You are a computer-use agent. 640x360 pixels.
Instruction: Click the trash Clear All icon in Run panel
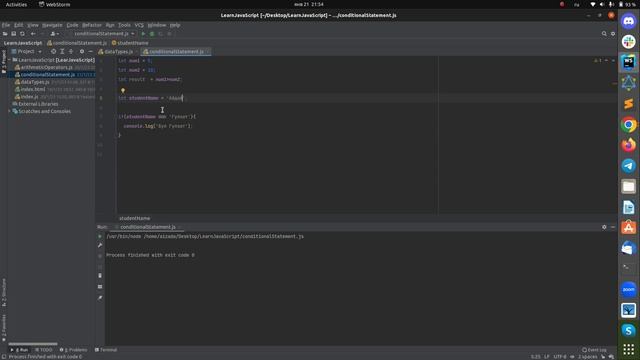(x=100, y=276)
